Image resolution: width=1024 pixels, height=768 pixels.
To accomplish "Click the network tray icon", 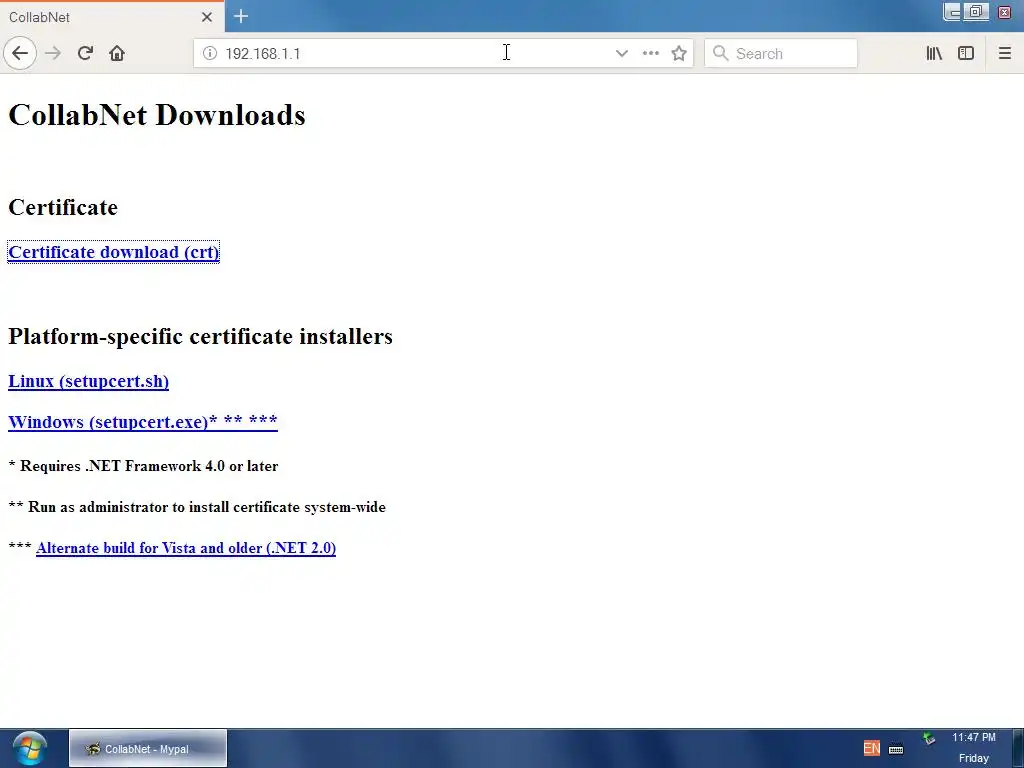I will [929, 739].
